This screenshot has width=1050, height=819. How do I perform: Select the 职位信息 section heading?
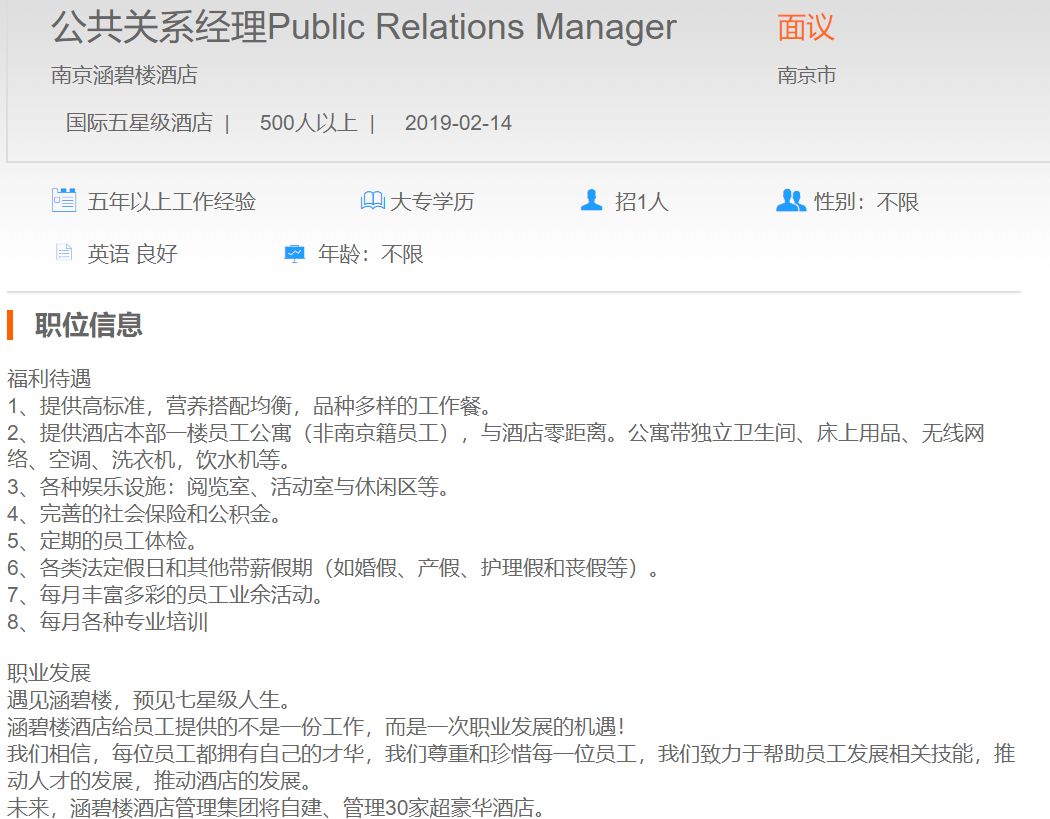point(89,325)
